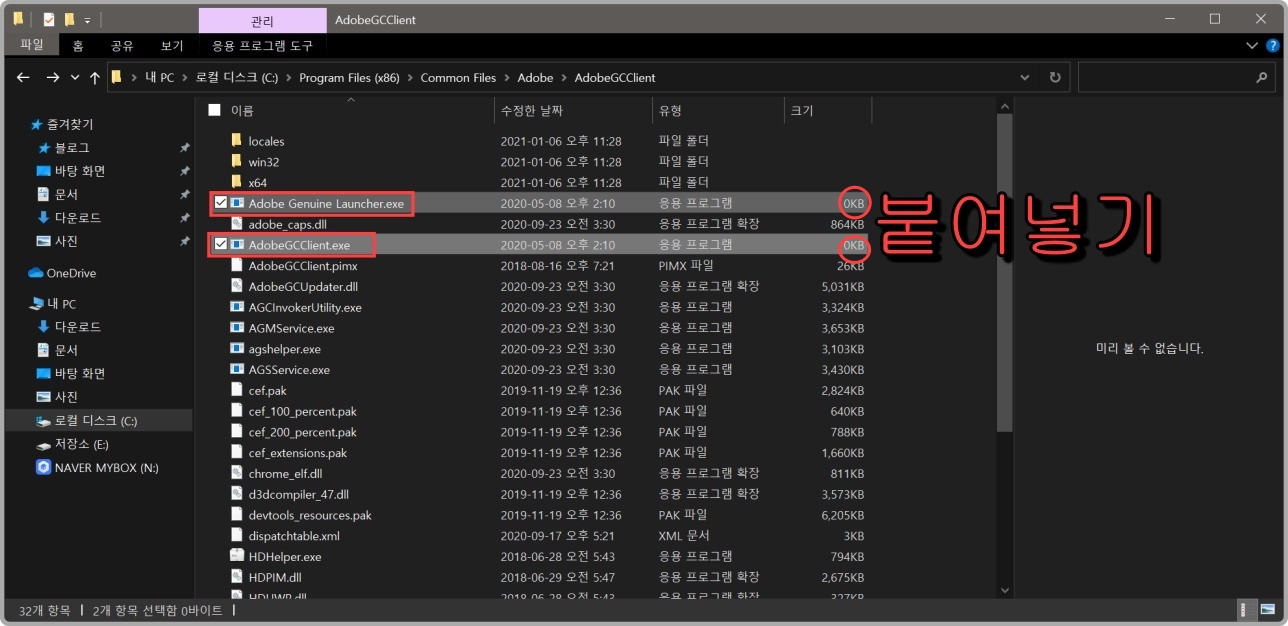Open recent locations dropdown chevron
1288x626 pixels.
point(75,78)
